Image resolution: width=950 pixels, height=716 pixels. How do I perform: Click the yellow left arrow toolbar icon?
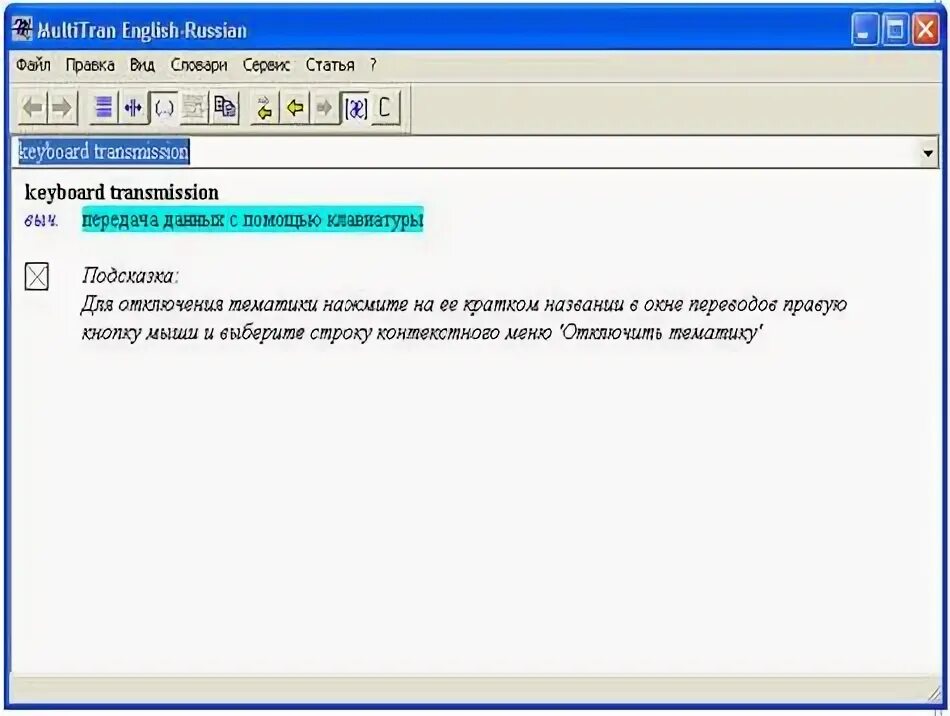[x=295, y=108]
